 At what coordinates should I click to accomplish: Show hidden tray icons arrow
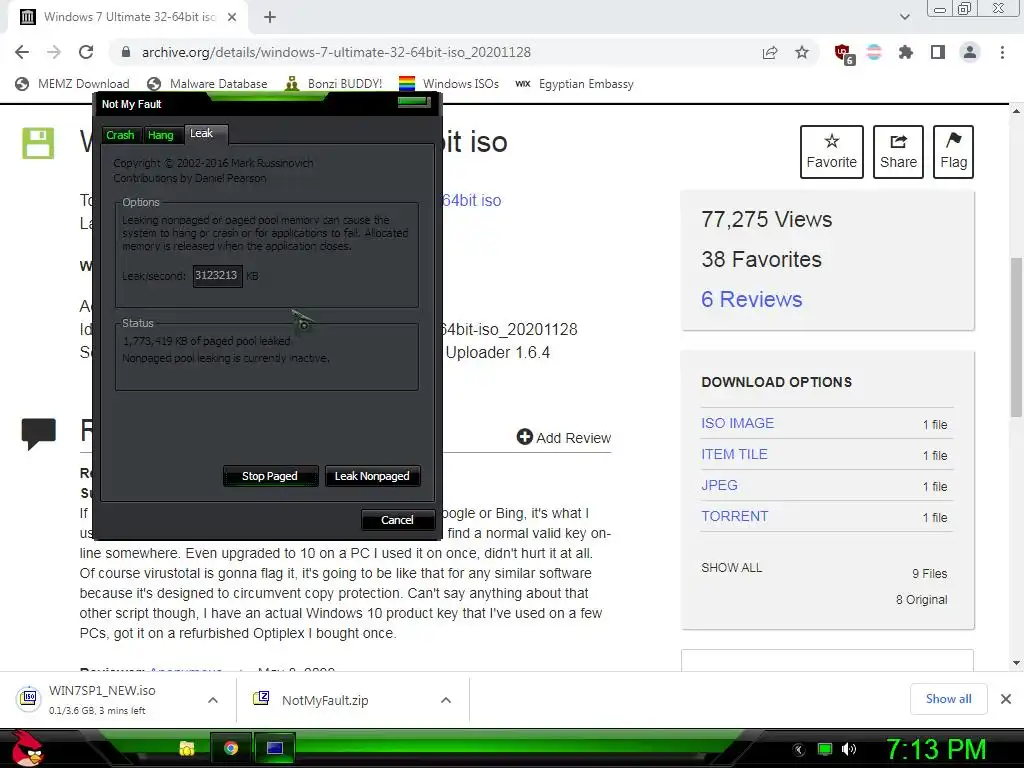pos(799,750)
